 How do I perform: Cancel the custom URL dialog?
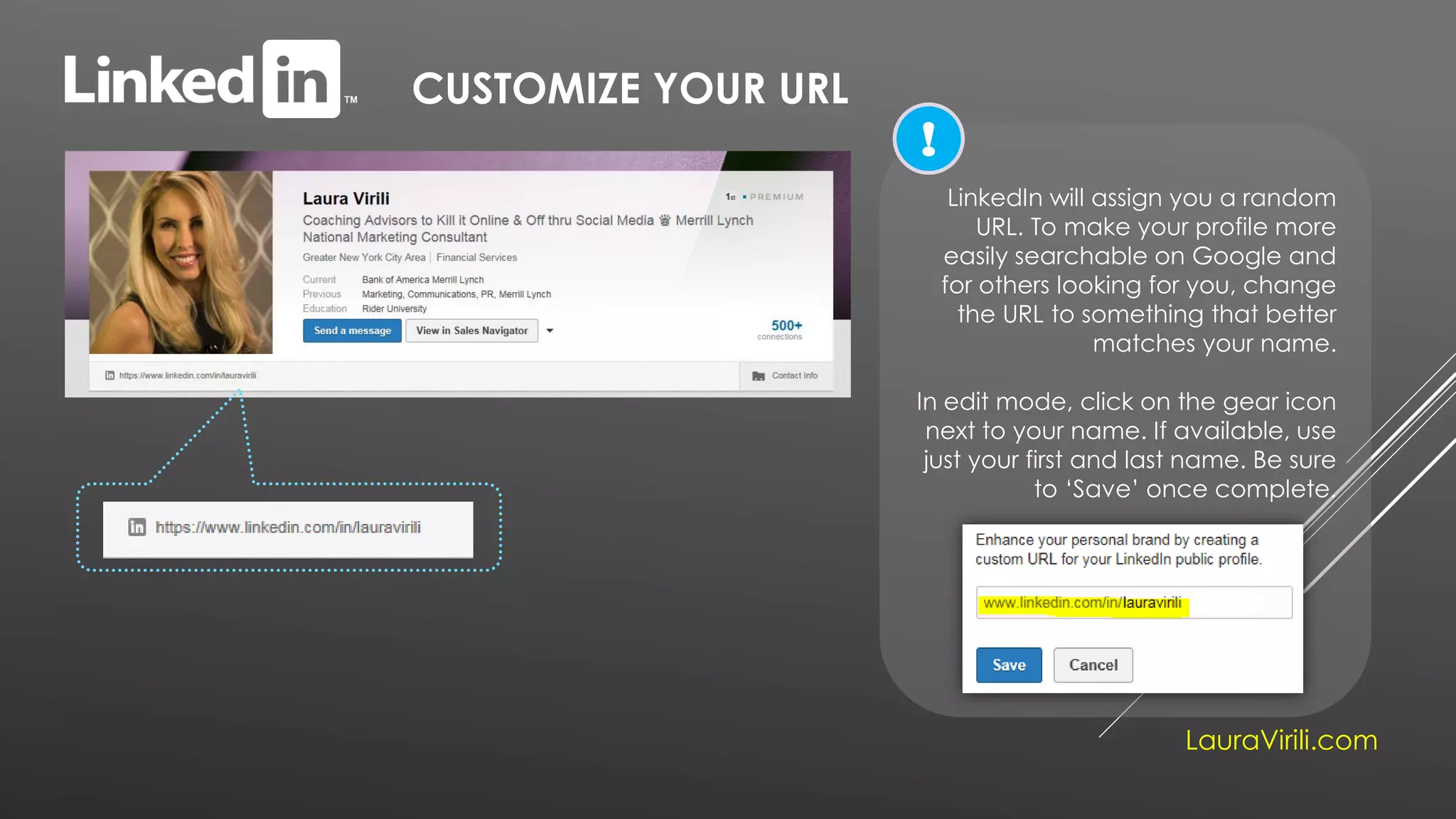[x=1093, y=665]
